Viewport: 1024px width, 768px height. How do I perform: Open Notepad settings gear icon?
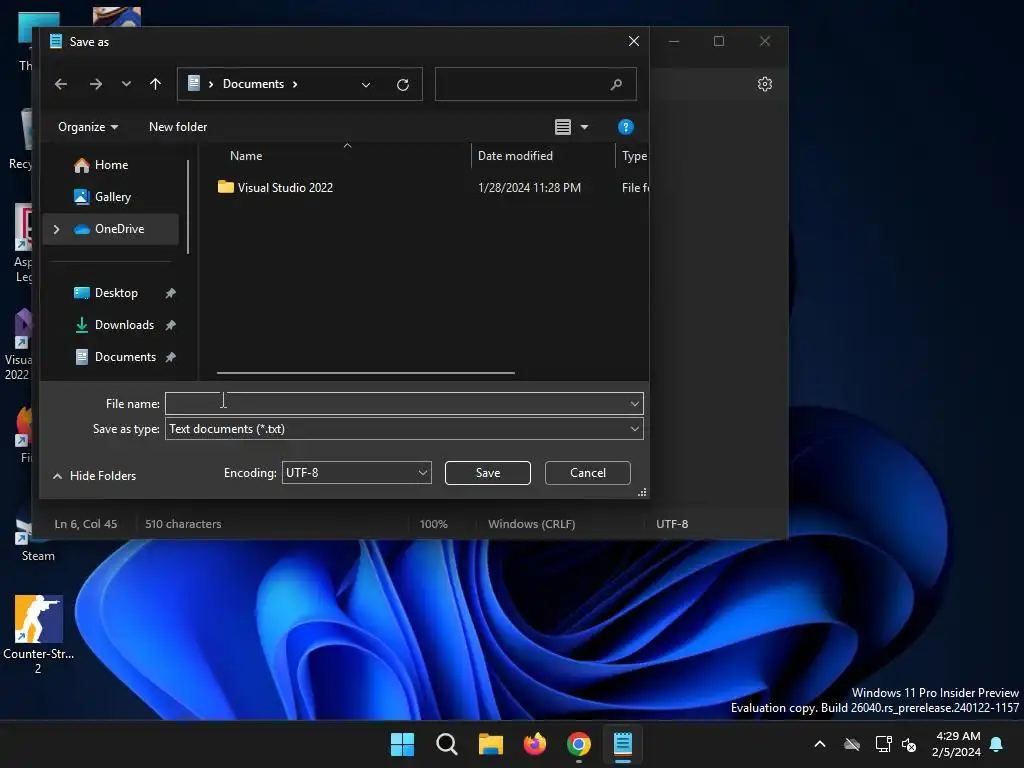click(765, 84)
